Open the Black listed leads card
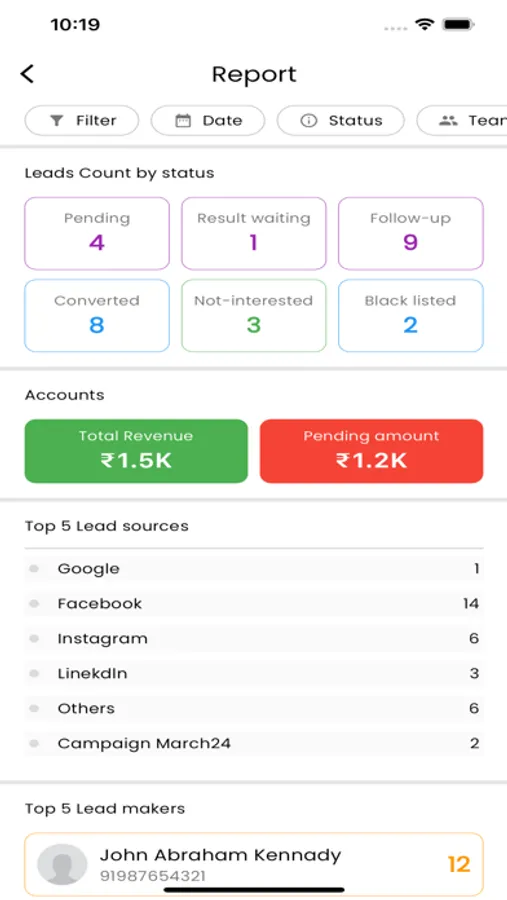This screenshot has width=507, height=900. [411, 316]
